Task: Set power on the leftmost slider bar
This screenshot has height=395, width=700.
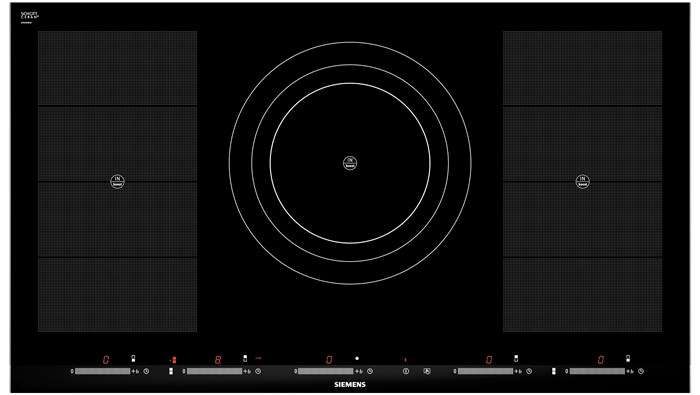Action: click(103, 371)
